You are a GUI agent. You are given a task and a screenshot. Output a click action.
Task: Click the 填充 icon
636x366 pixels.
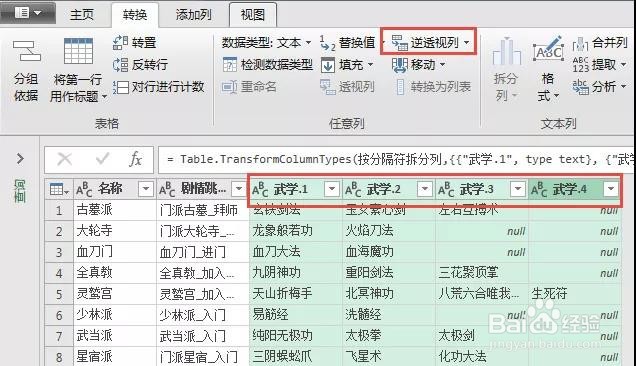(328, 65)
